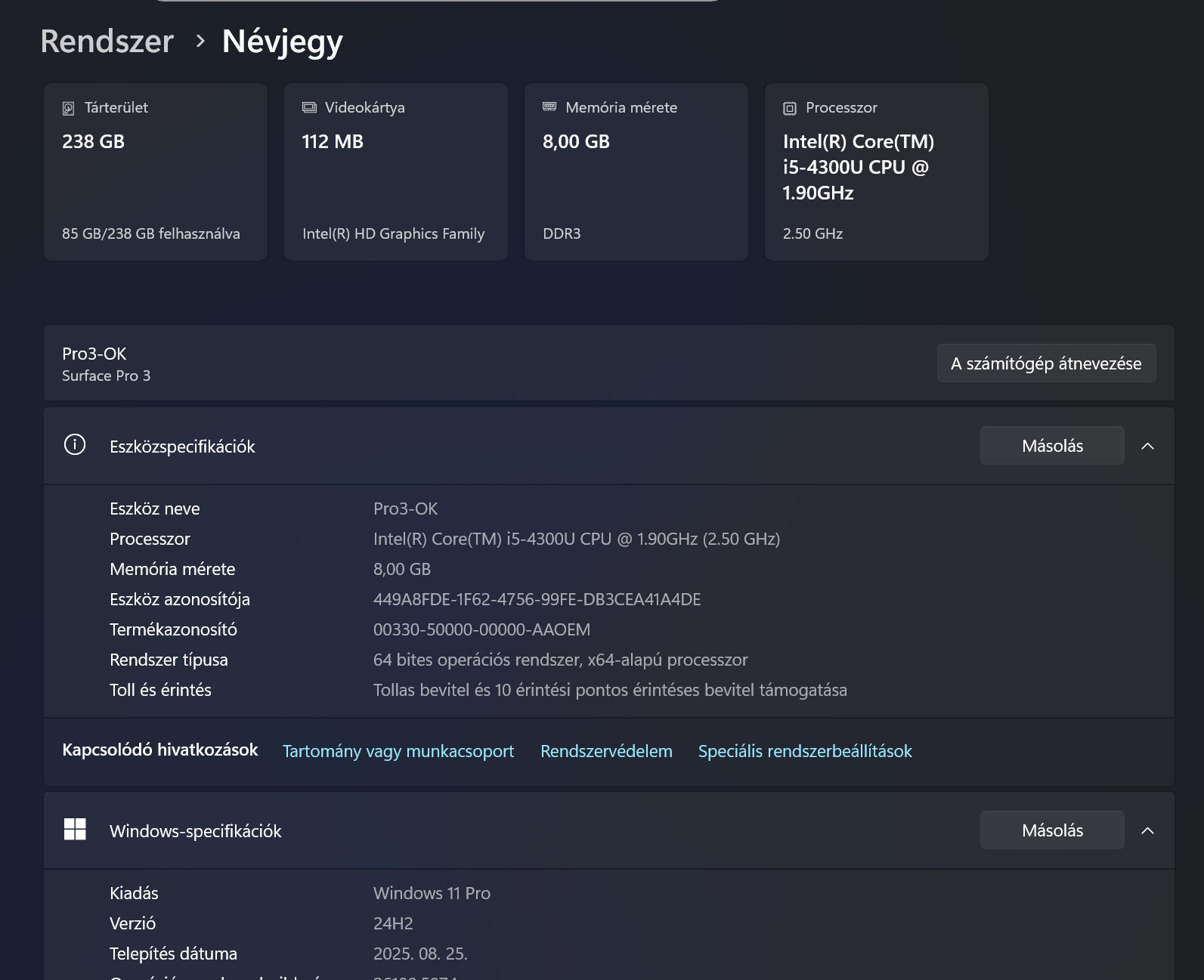
Task: Click Kapcsolódó hivatkozások heading
Action: [160, 750]
